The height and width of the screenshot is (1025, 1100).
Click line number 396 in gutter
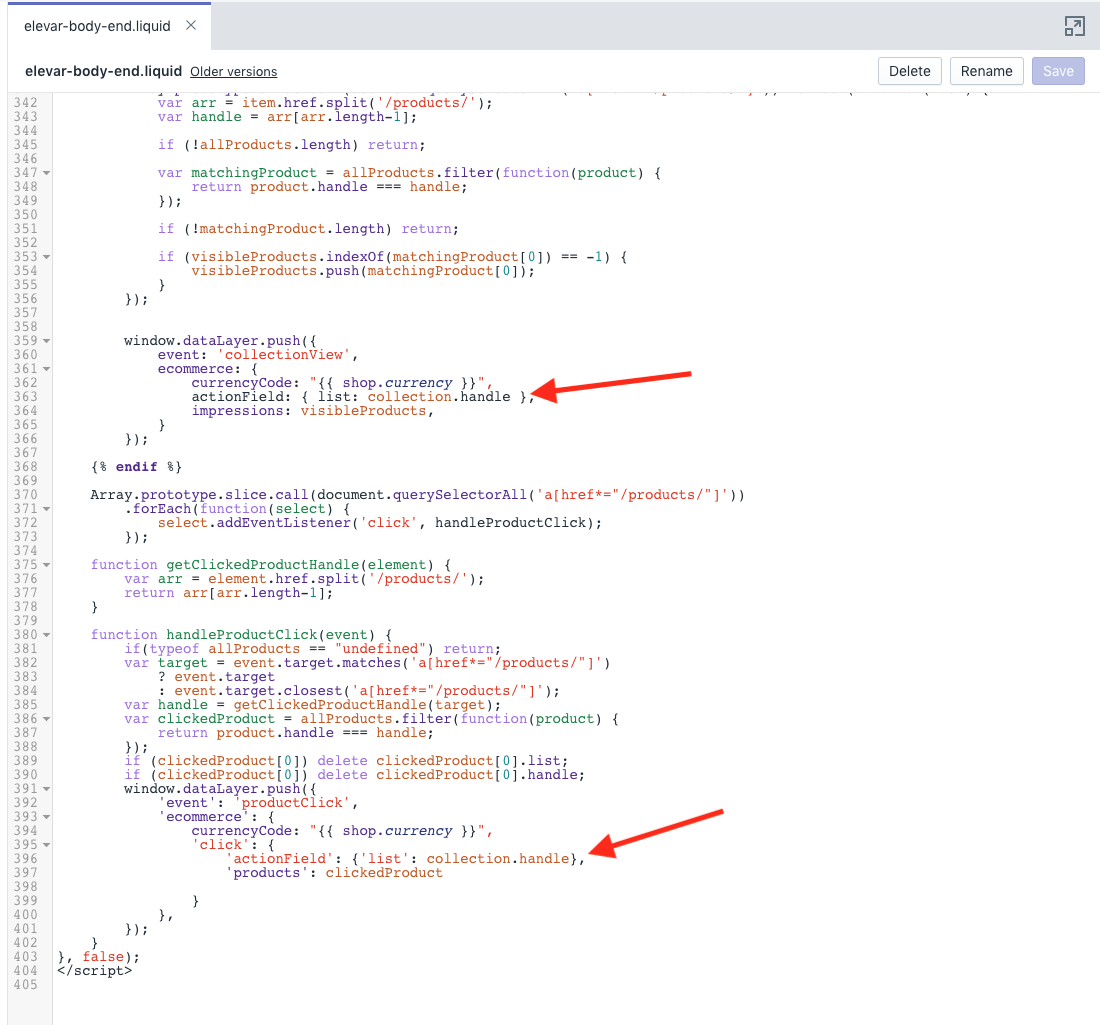25,859
